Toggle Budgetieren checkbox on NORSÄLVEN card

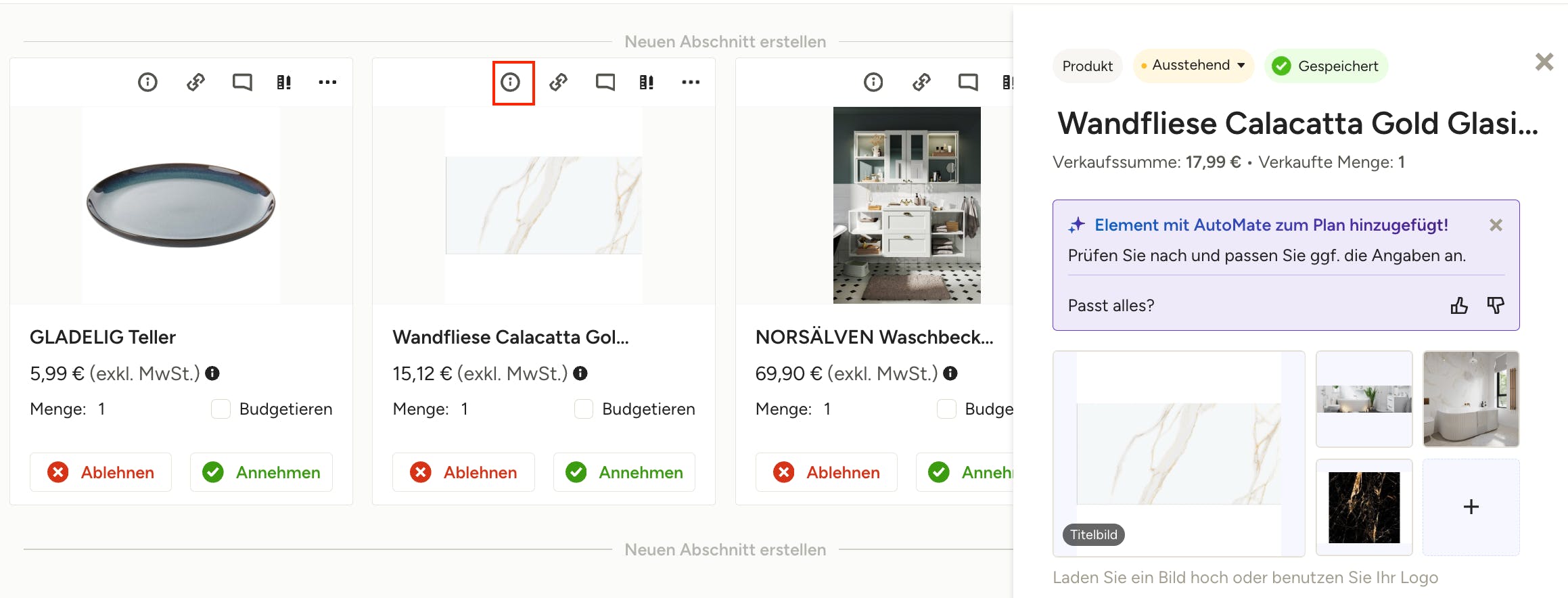tap(946, 409)
